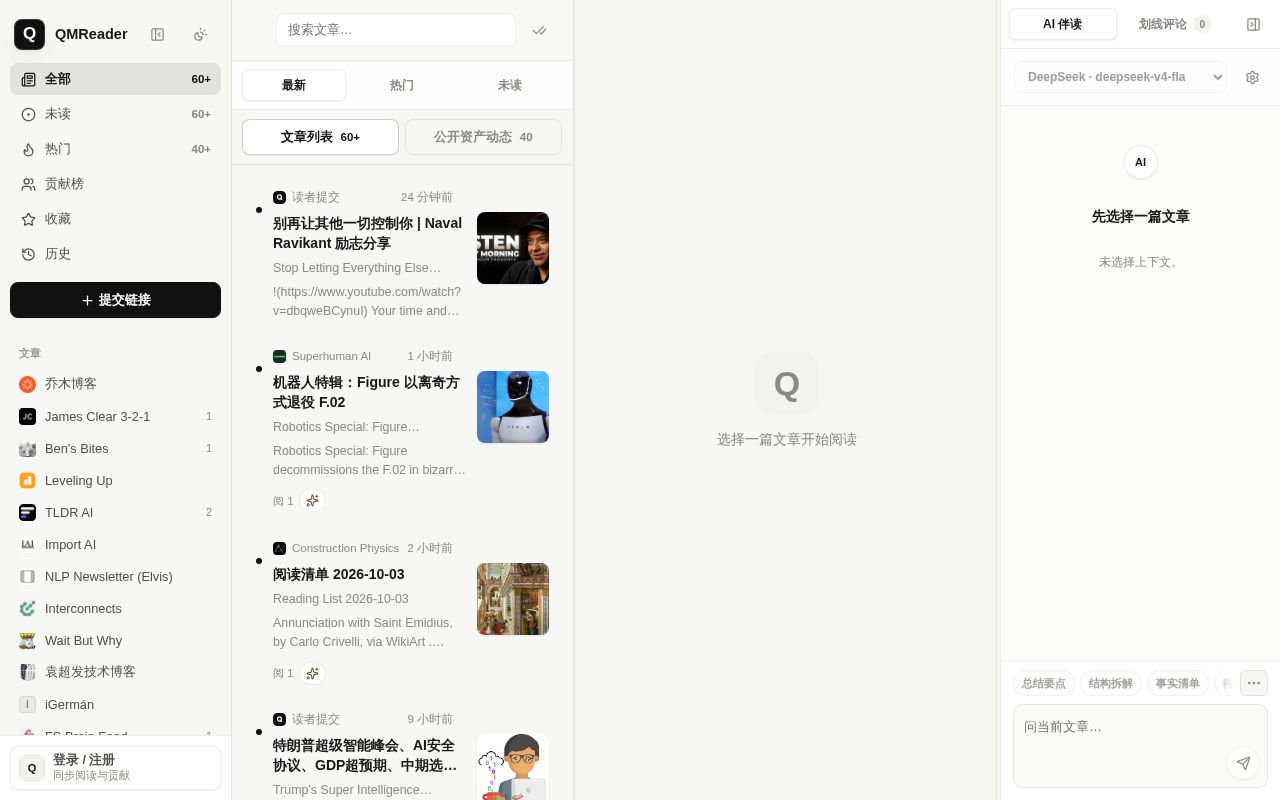Select the Ben's Bites feed
Image resolution: width=1280 pixels, height=800 pixels.
[x=115, y=448]
